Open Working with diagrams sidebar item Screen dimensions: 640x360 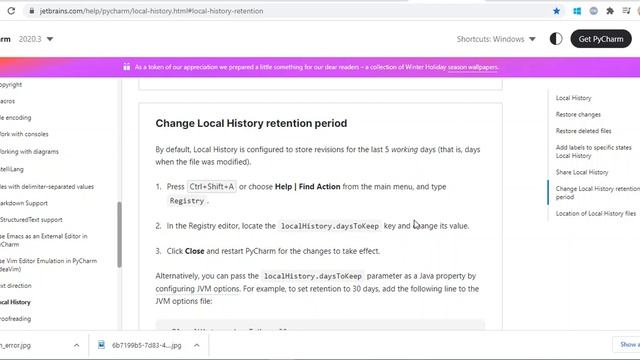click(x=29, y=151)
